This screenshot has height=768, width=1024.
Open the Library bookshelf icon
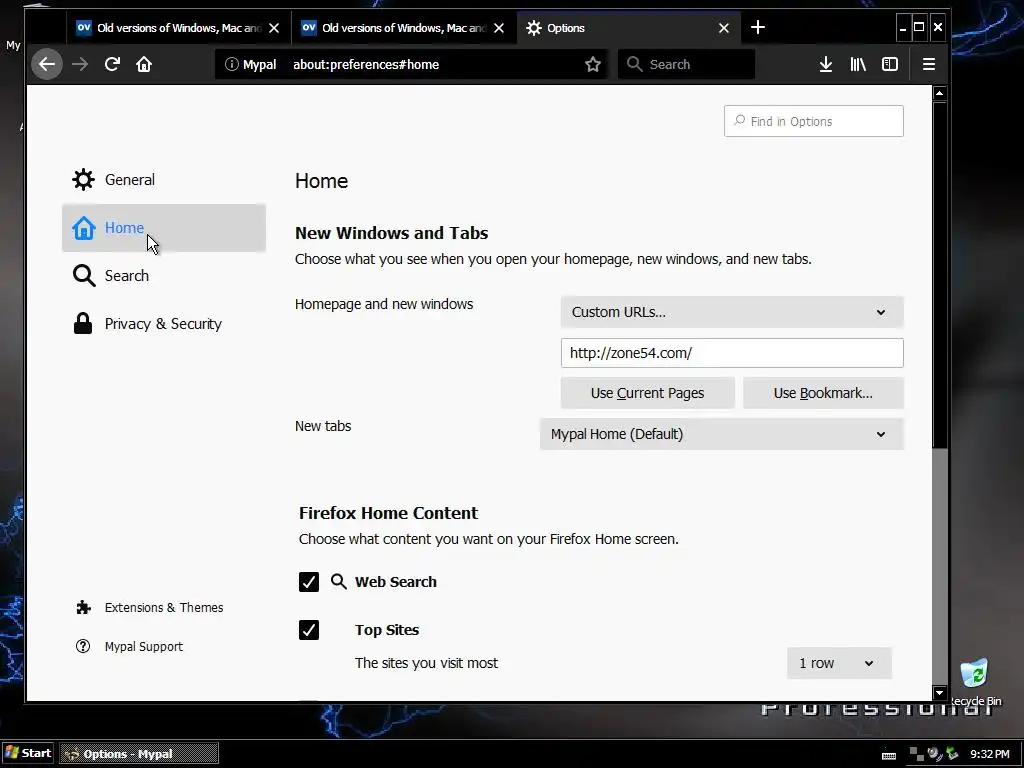pos(857,64)
